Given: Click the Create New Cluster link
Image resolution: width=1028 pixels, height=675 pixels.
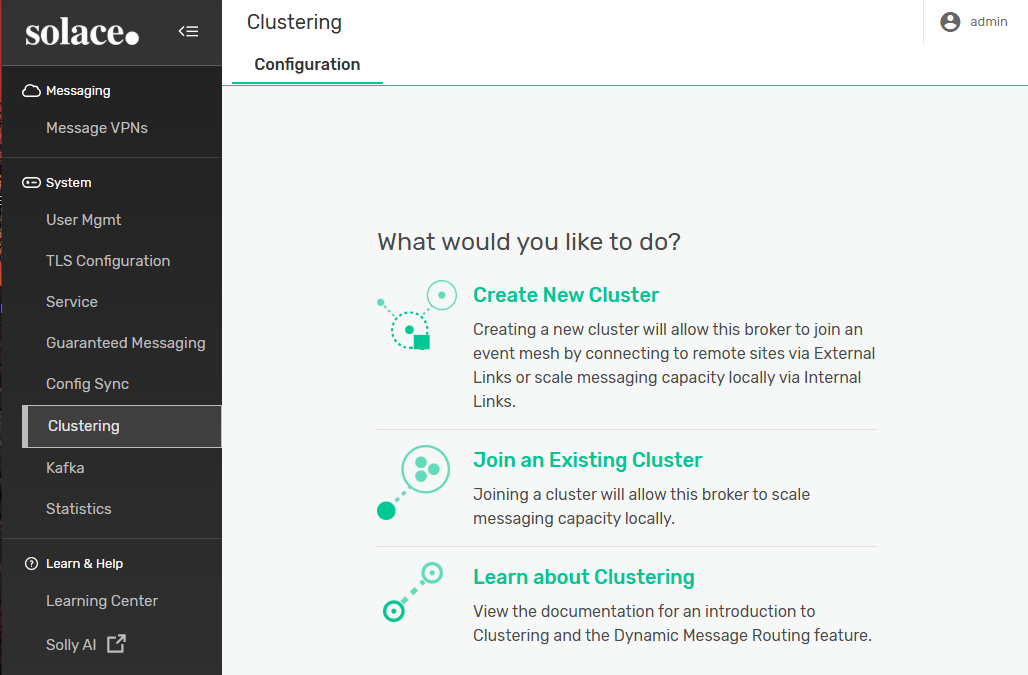Looking at the screenshot, I should pyautogui.click(x=566, y=295).
